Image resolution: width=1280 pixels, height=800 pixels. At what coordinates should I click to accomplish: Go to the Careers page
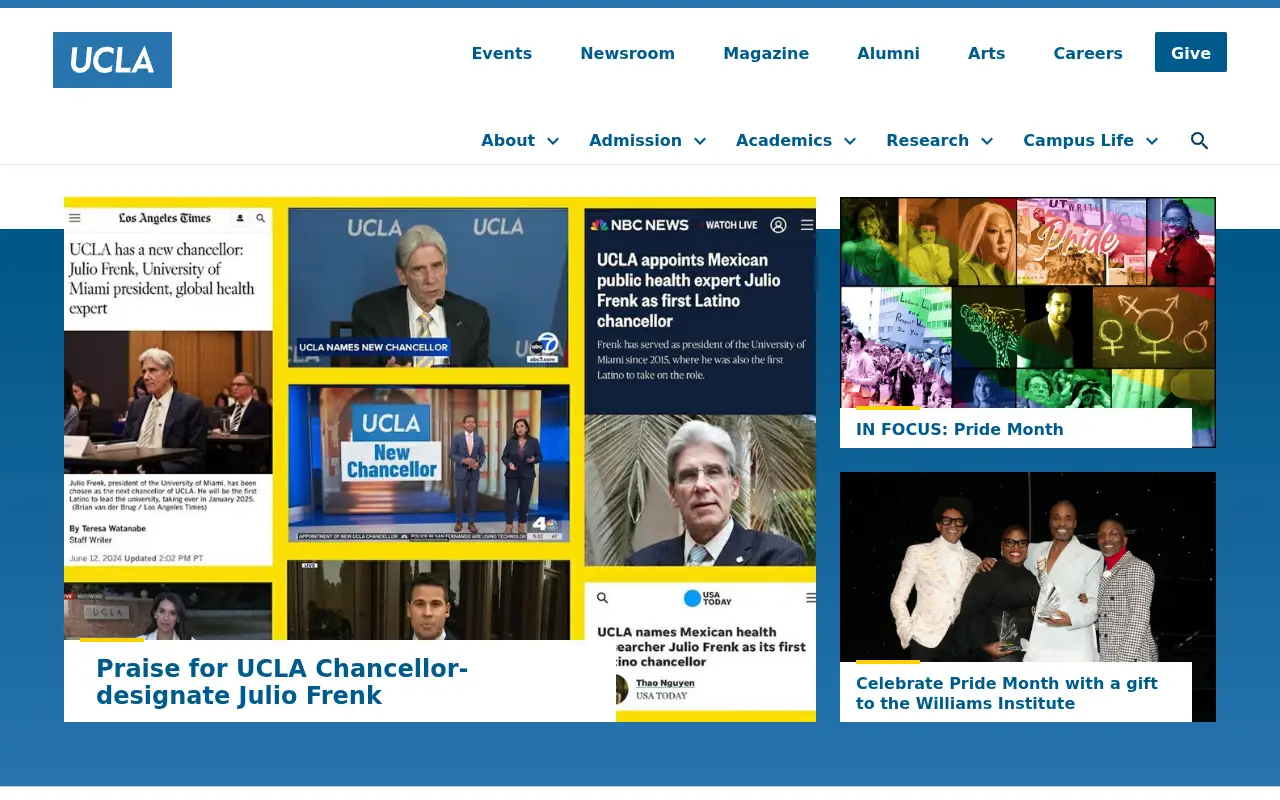tap(1088, 53)
